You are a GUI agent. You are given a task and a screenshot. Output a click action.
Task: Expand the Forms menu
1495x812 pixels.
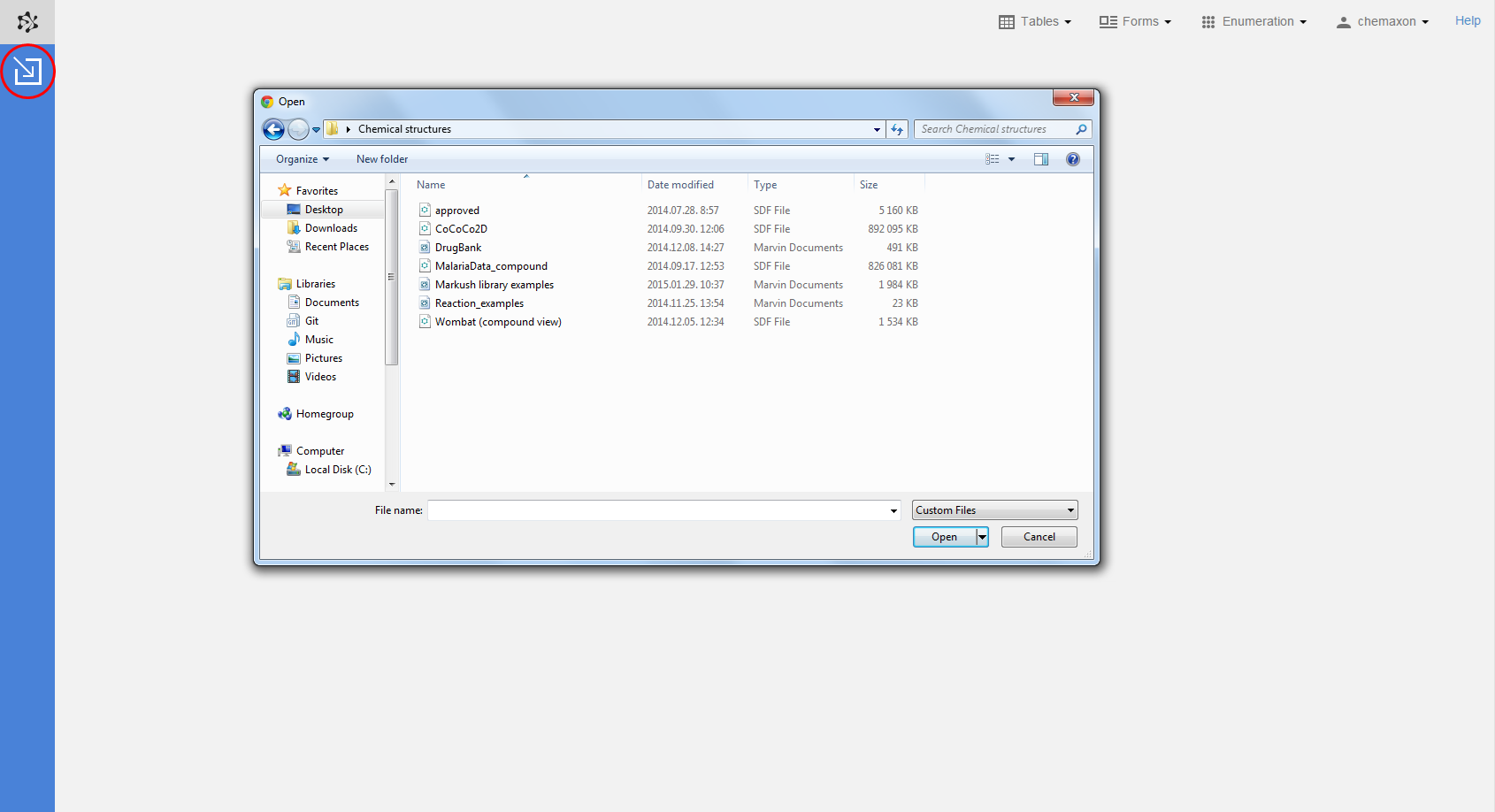click(1135, 21)
